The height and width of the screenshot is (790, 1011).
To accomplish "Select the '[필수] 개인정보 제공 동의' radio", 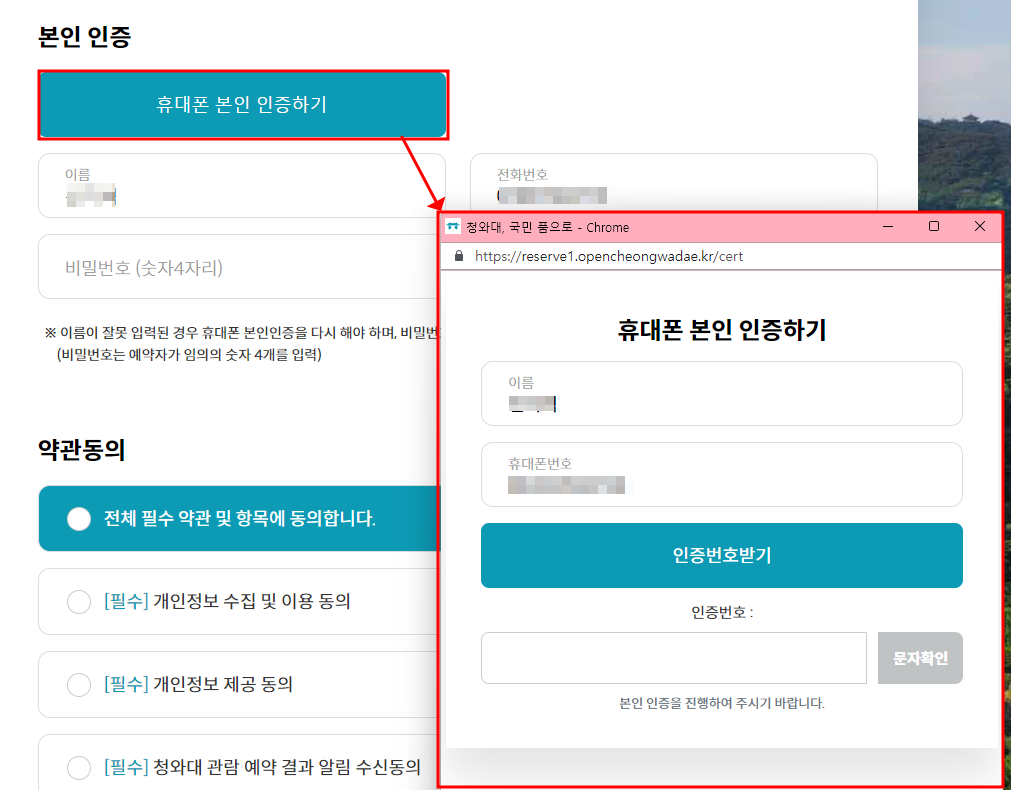I will pos(79,684).
